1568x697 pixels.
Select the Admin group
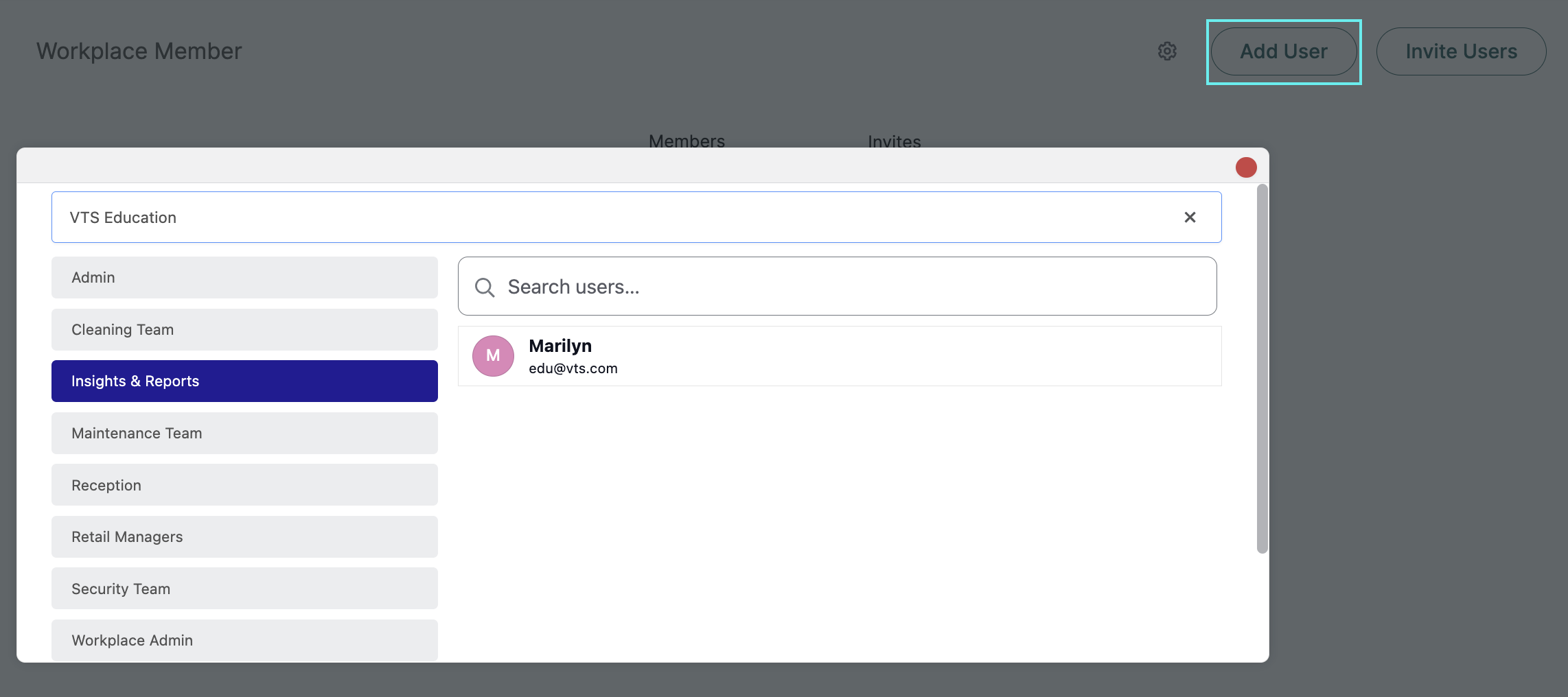click(x=244, y=277)
